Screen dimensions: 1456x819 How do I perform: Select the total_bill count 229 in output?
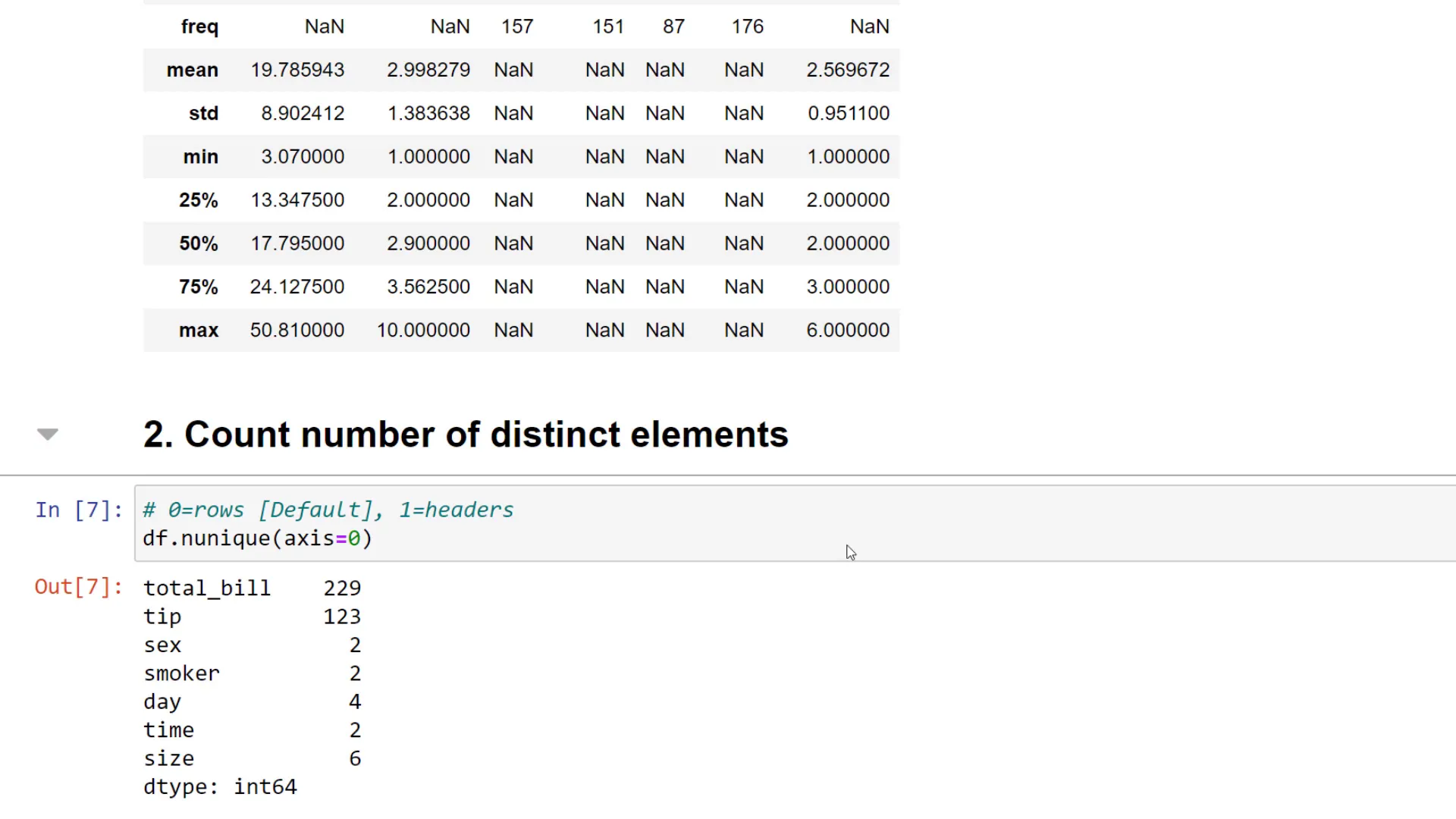point(342,587)
